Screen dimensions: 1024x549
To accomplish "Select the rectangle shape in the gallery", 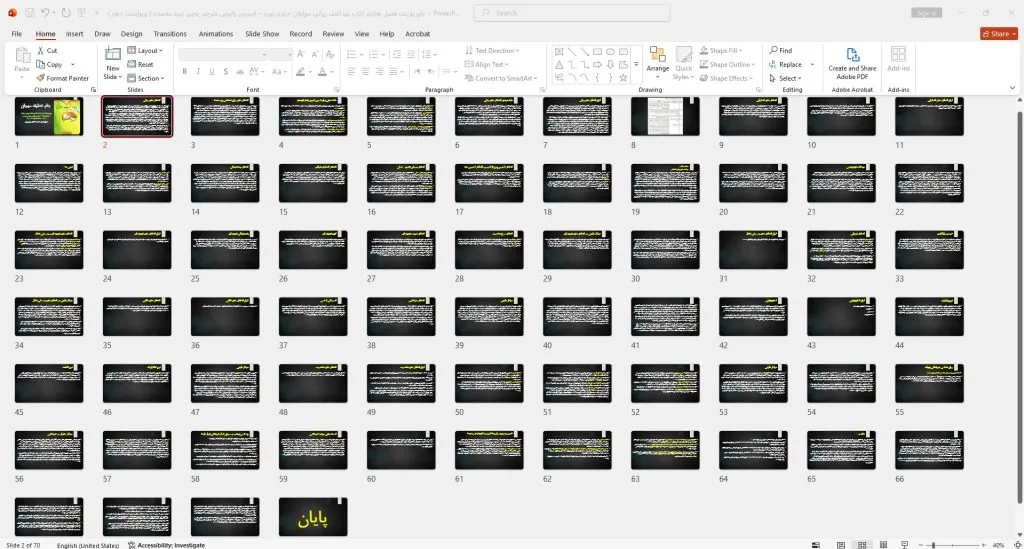I will click(x=597, y=52).
